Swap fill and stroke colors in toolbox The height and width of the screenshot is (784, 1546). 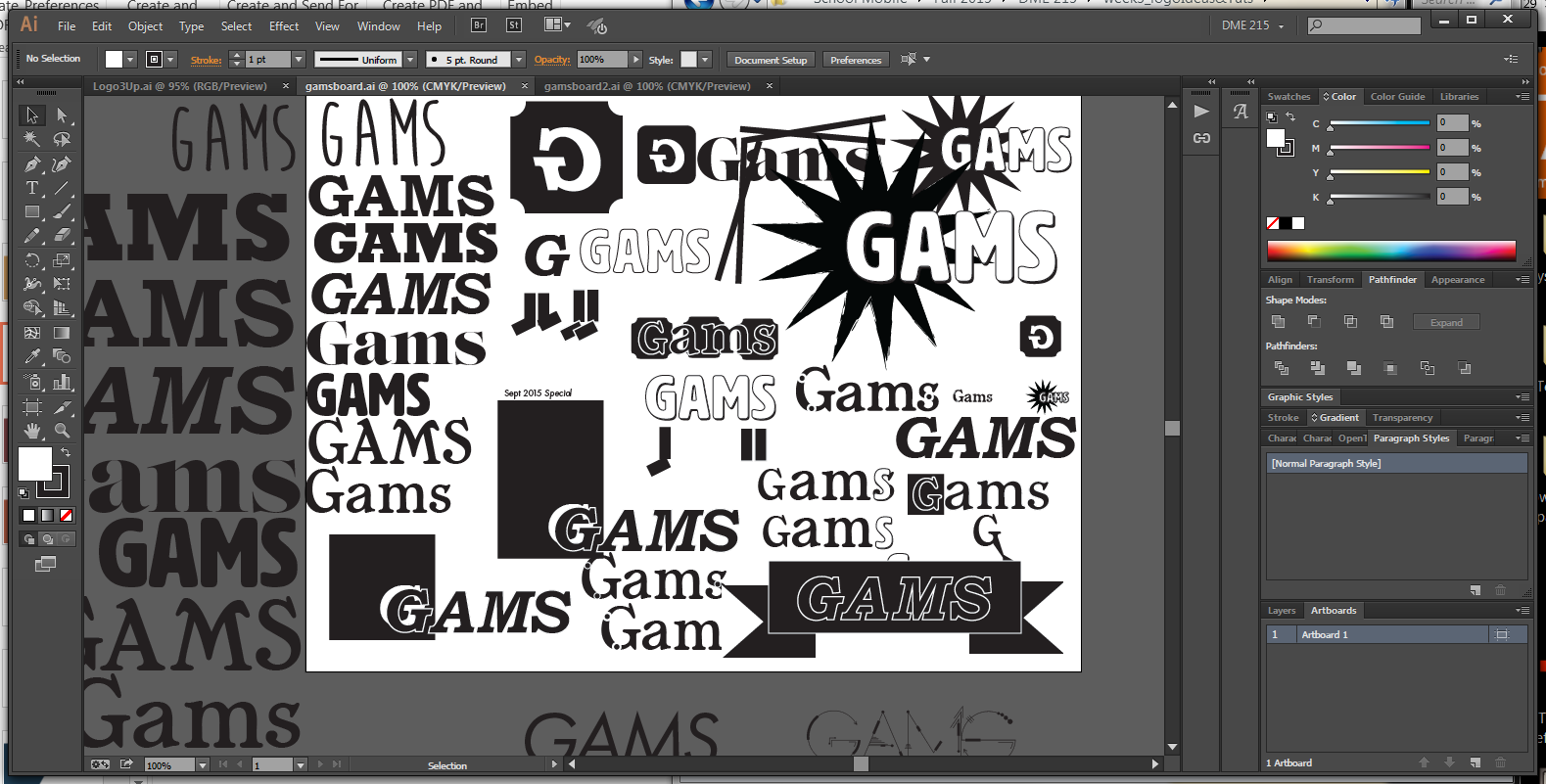tap(66, 452)
